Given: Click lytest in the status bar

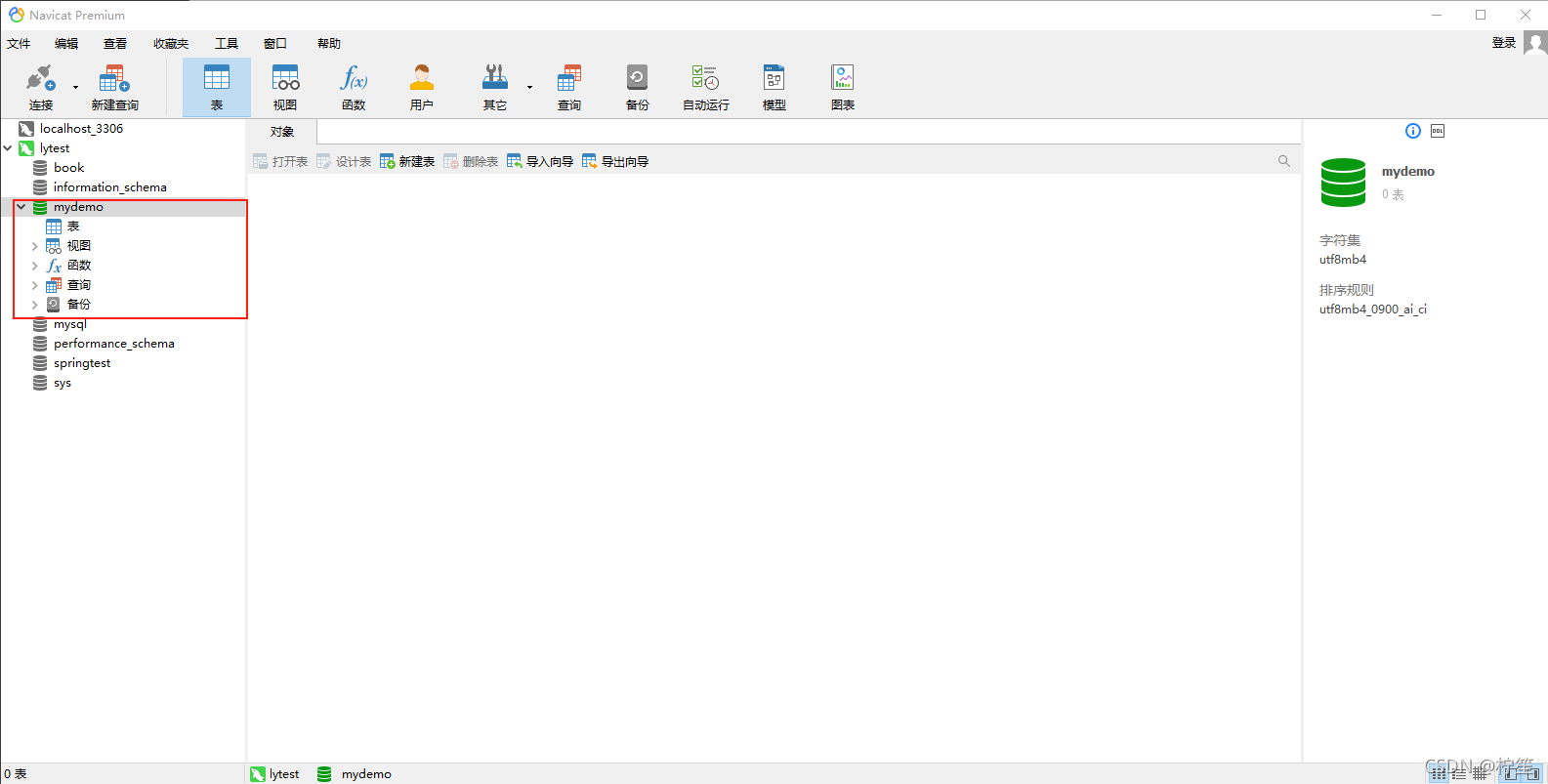Looking at the screenshot, I should coord(274,774).
